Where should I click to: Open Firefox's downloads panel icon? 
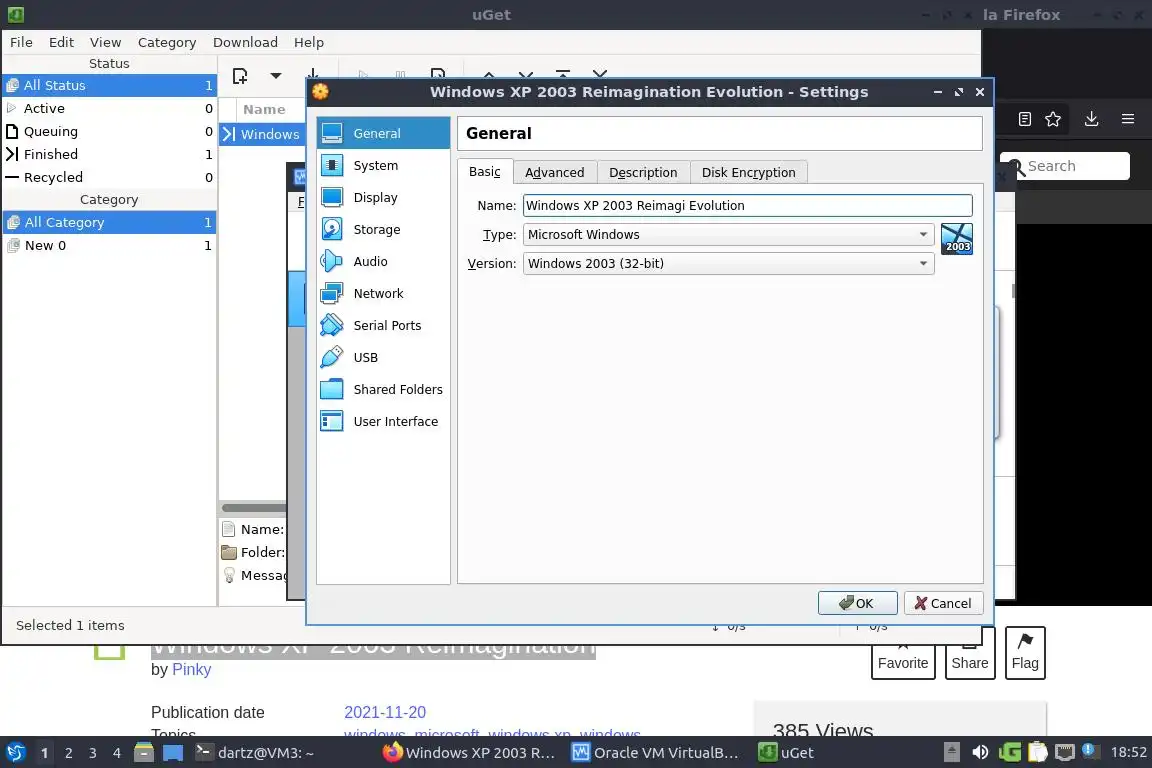[1092, 119]
